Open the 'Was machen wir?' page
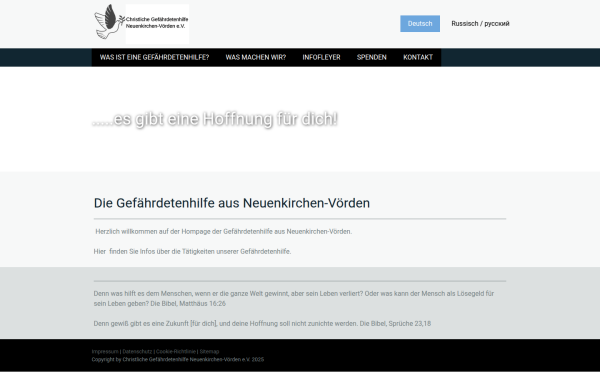 pos(256,57)
